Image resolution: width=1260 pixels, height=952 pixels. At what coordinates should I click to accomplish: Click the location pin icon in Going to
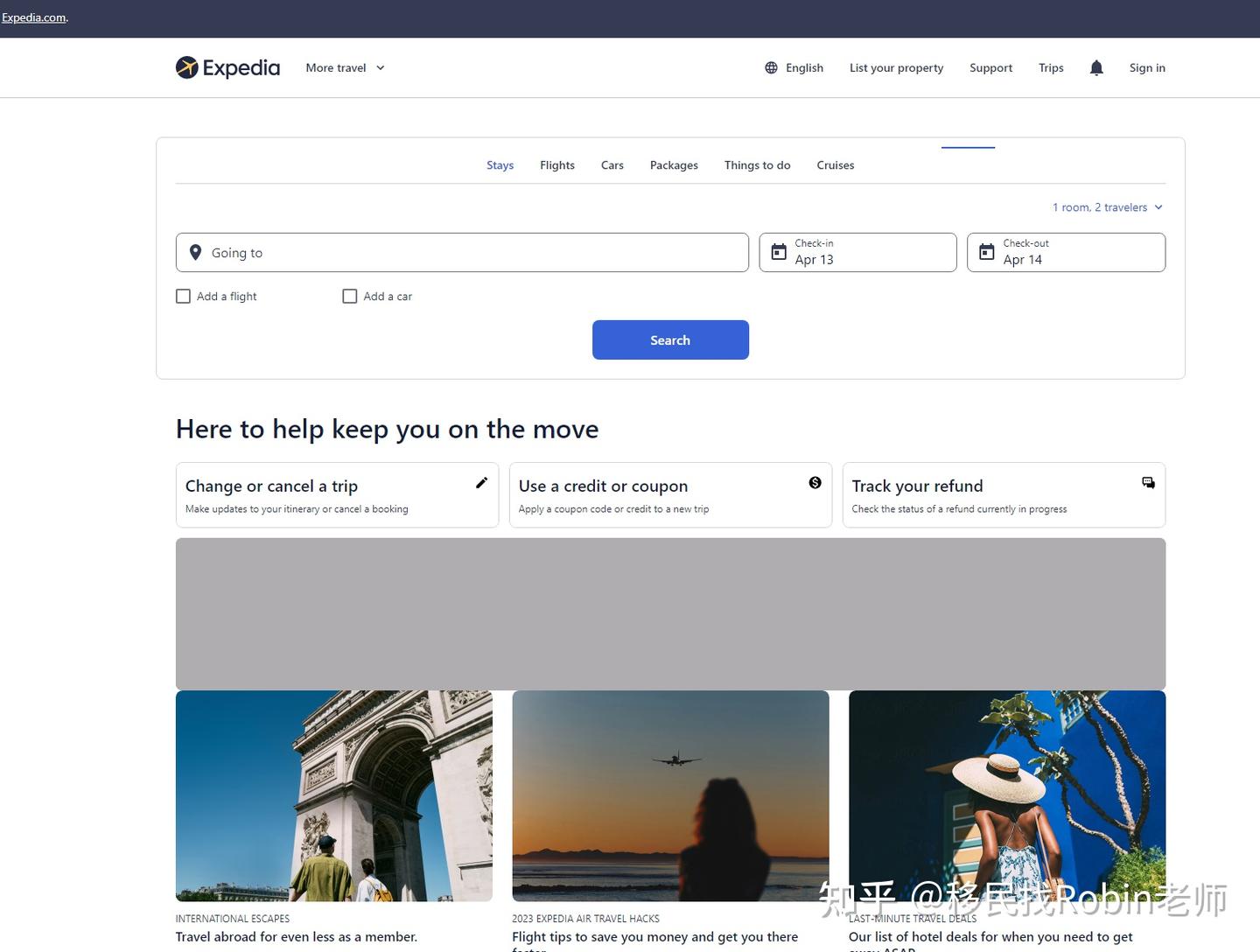[x=195, y=252]
